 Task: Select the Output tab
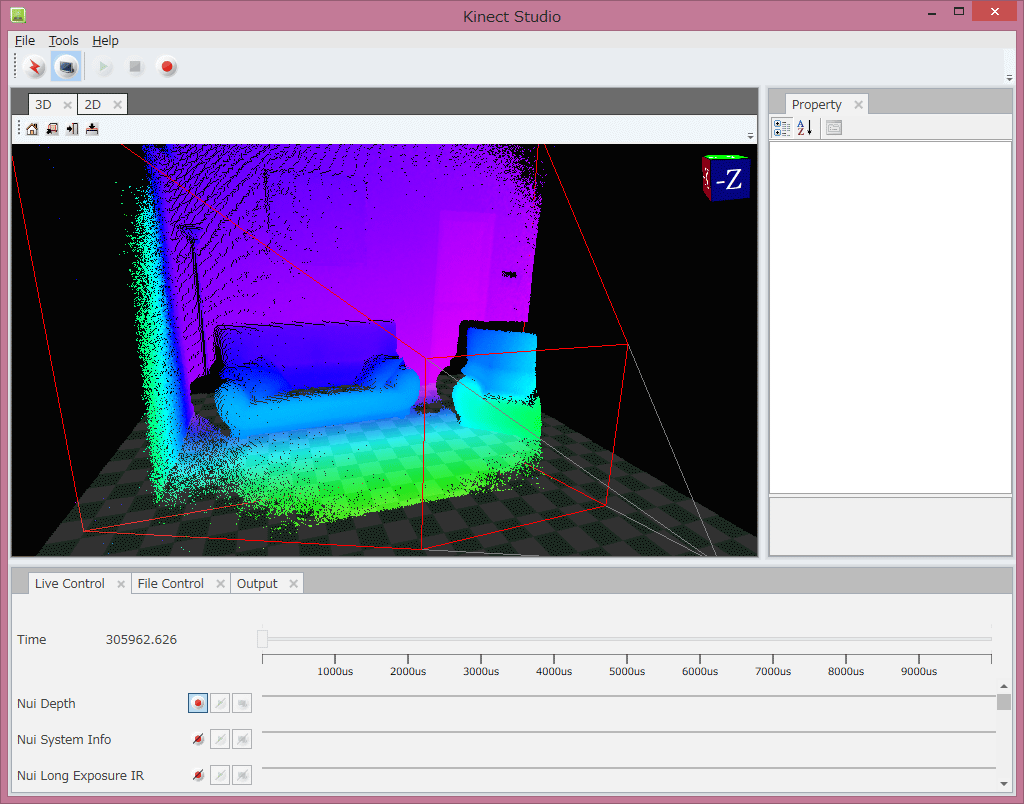coord(257,583)
